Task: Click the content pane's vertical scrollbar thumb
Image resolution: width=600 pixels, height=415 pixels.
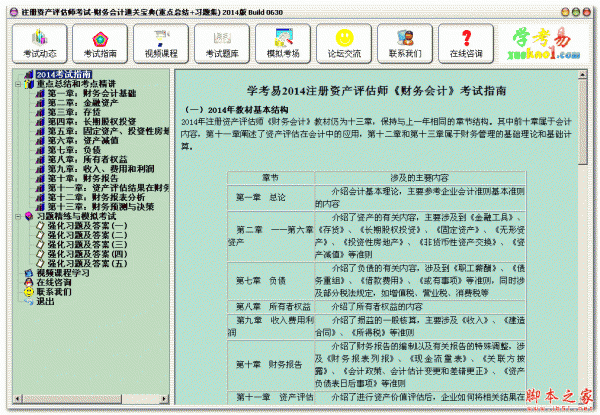Action: [x=582, y=122]
